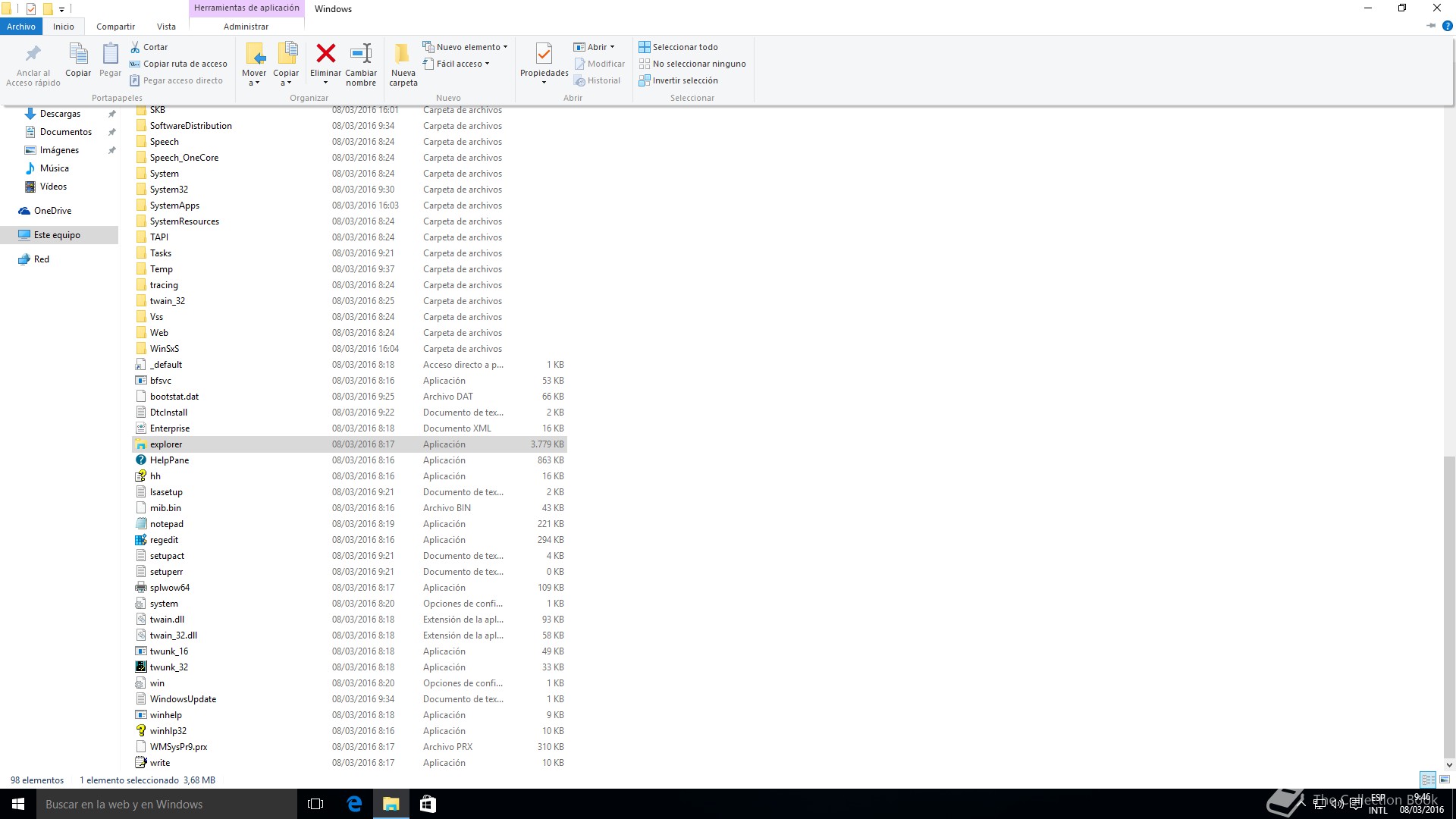Image resolution: width=1456 pixels, height=819 pixels.
Task: Click the red Eliminar X icon
Action: click(x=326, y=53)
